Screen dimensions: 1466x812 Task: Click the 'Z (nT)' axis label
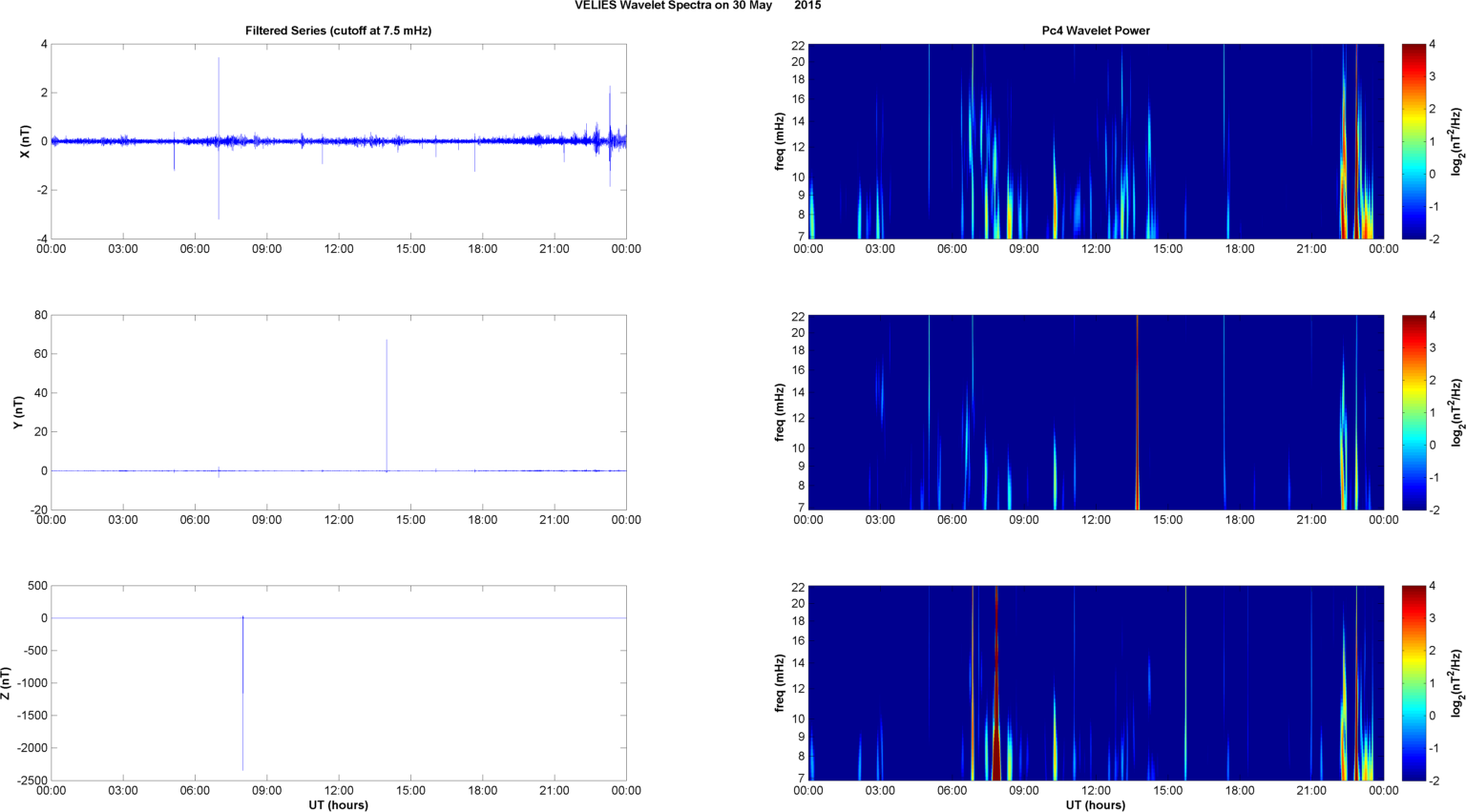tap(7, 683)
